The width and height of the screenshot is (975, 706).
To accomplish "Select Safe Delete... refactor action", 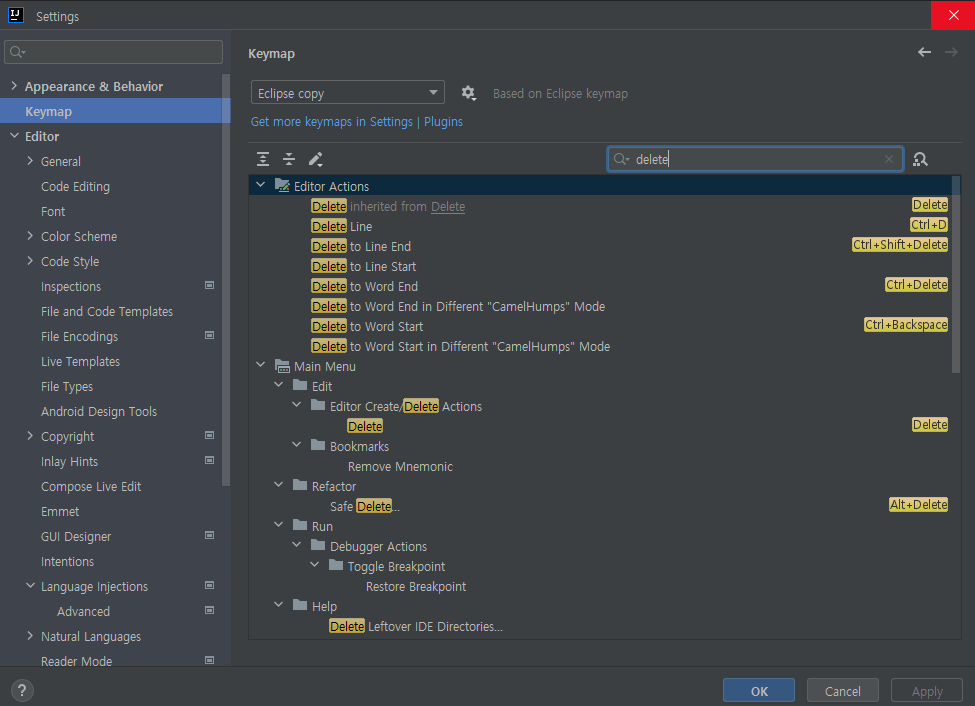I will (365, 506).
